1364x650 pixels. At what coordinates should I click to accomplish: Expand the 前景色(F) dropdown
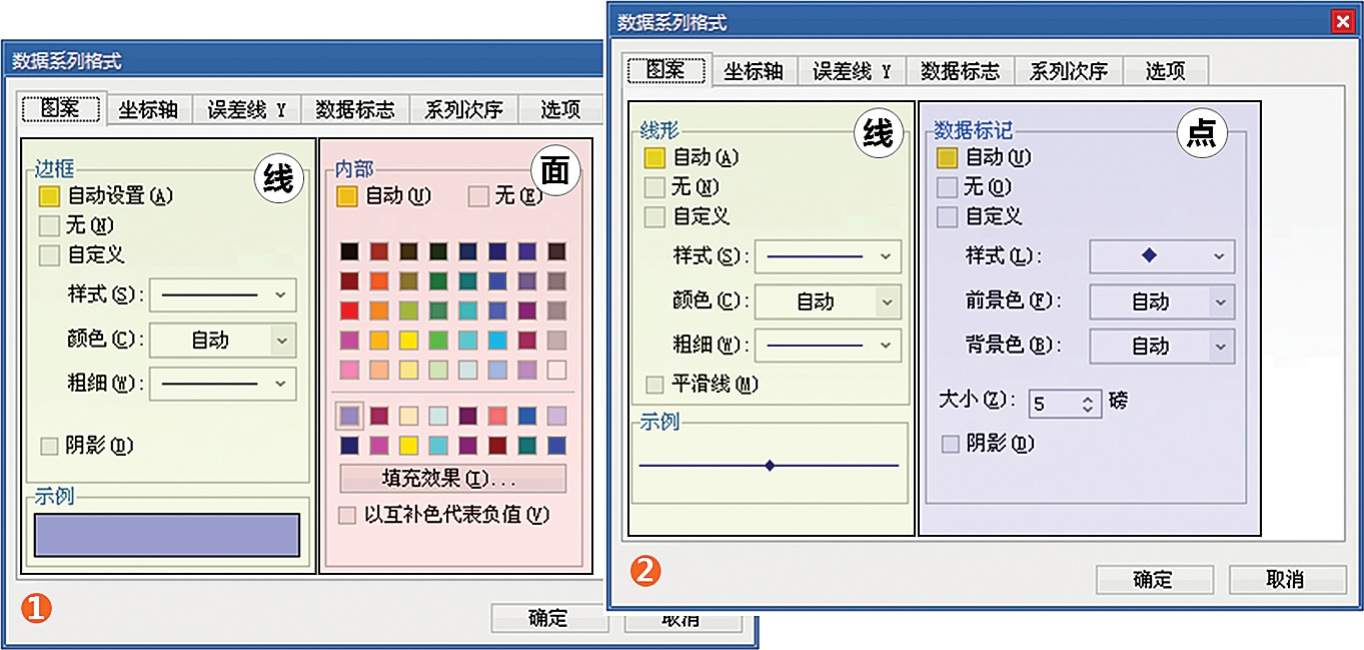pos(1220,302)
